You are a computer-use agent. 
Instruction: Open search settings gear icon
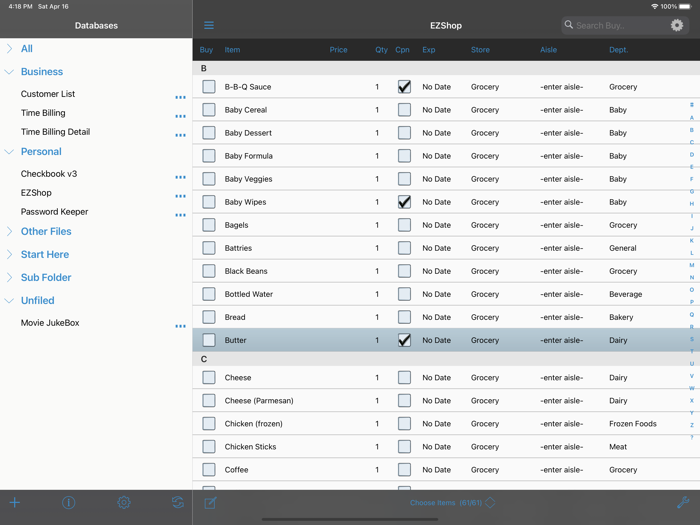[677, 25]
